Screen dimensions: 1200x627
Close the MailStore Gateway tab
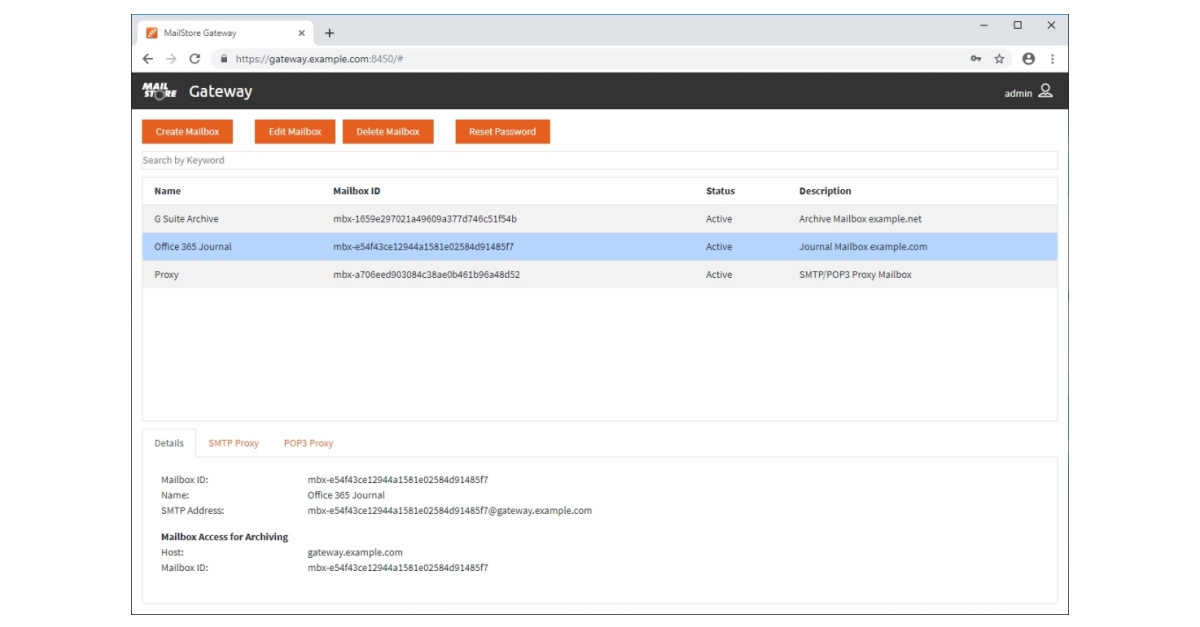(x=302, y=33)
